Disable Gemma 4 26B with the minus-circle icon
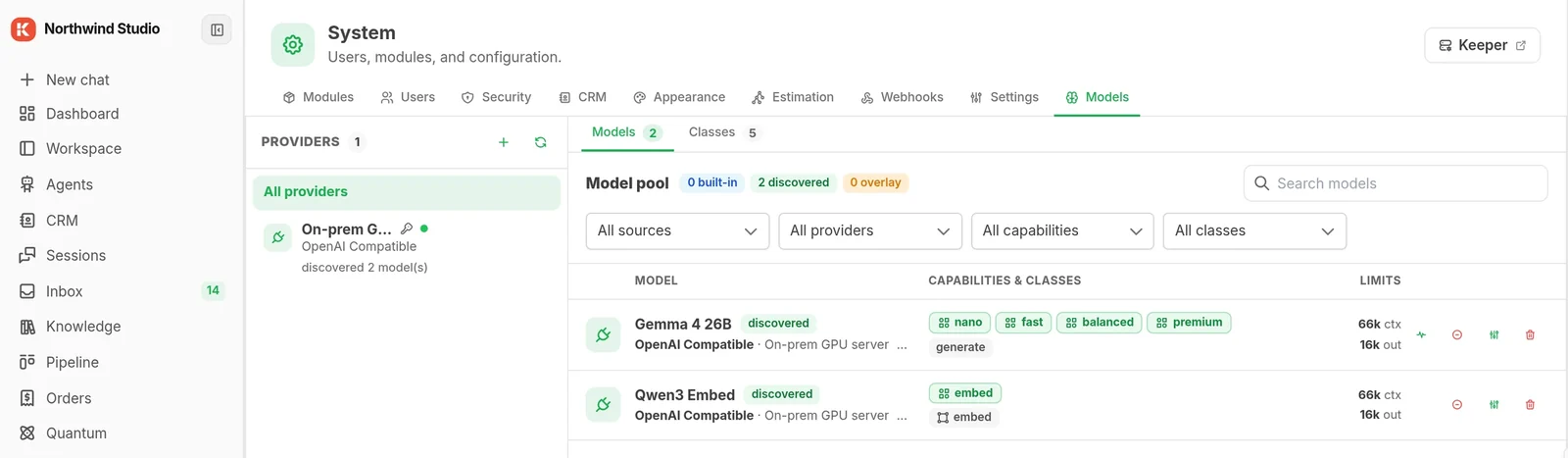The width and height of the screenshot is (1568, 458). [1457, 335]
